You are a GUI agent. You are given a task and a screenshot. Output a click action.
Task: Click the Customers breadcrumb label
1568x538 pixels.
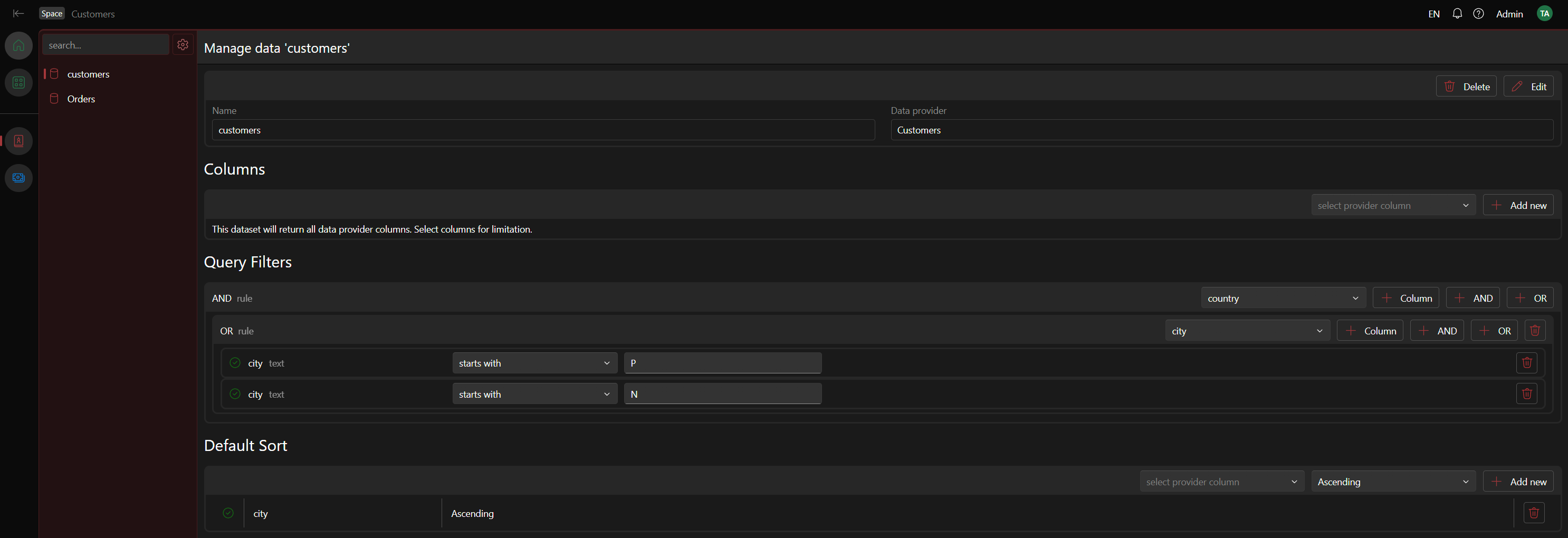92,13
